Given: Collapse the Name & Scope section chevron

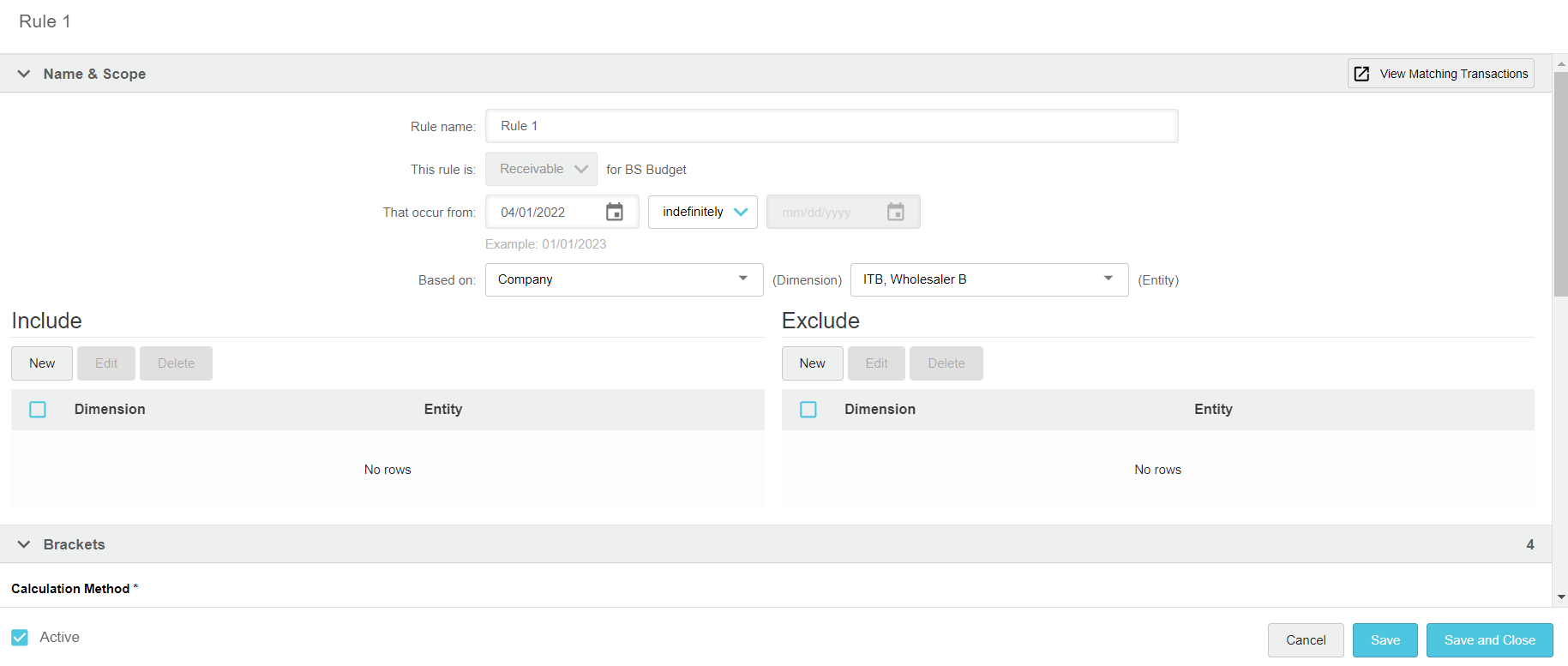Looking at the screenshot, I should pos(24,74).
